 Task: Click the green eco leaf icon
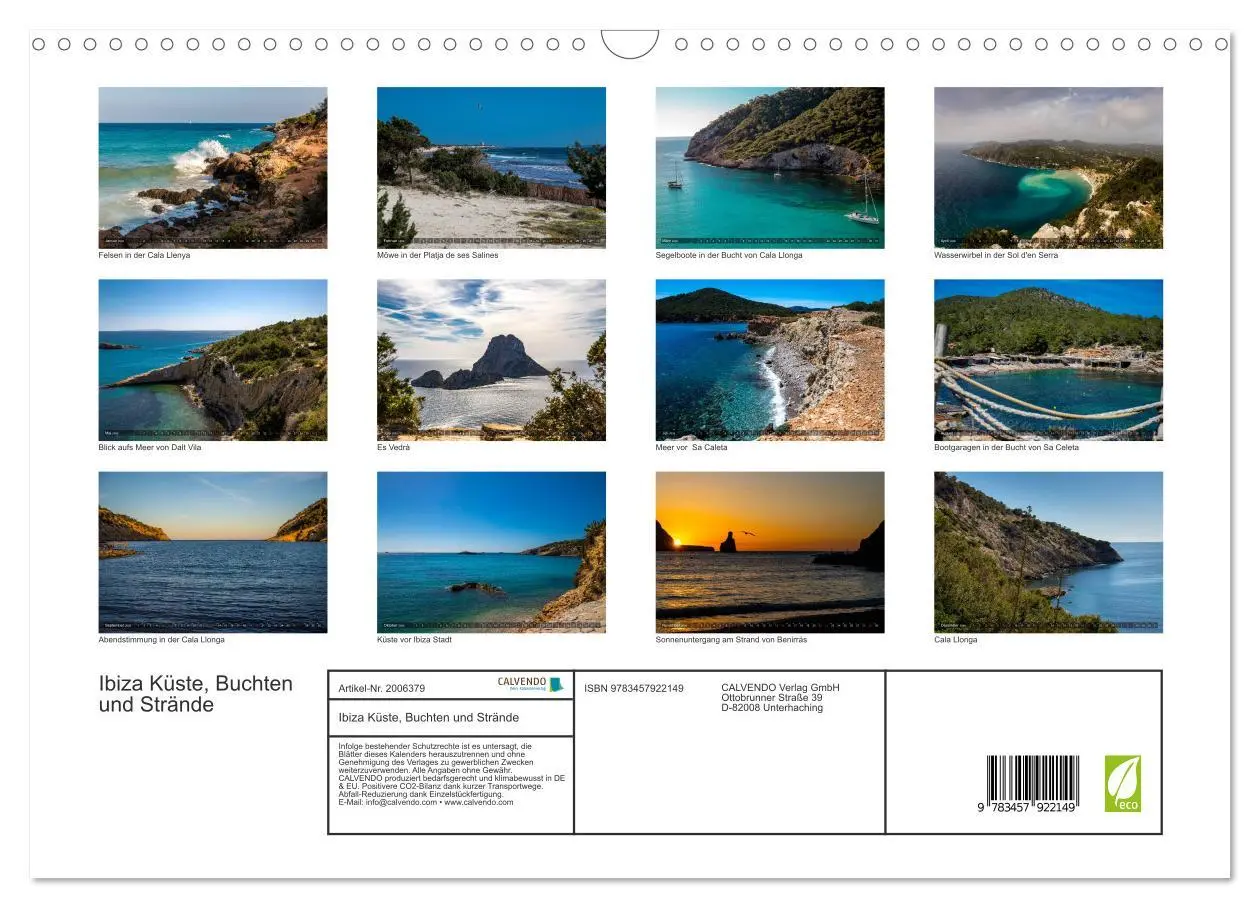pos(1122,783)
